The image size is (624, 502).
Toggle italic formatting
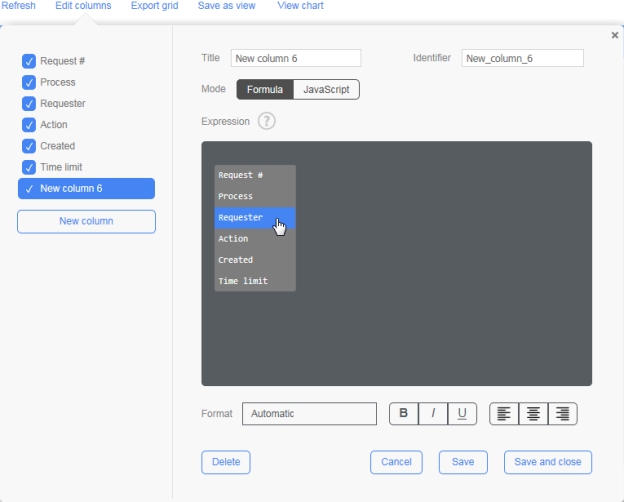point(433,413)
